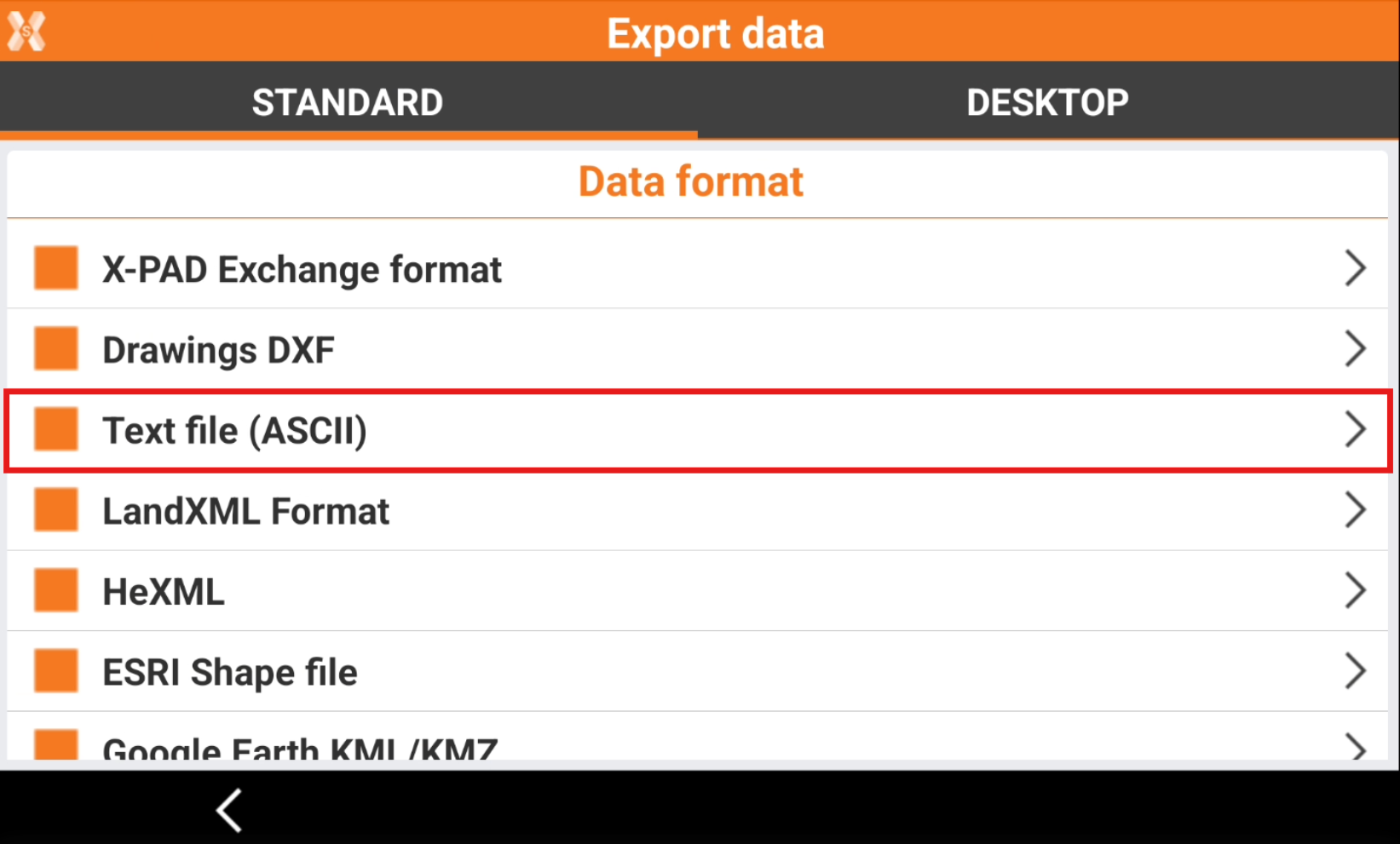
Task: Open Drawings DXF export screen
Action: pyautogui.click(x=1357, y=347)
